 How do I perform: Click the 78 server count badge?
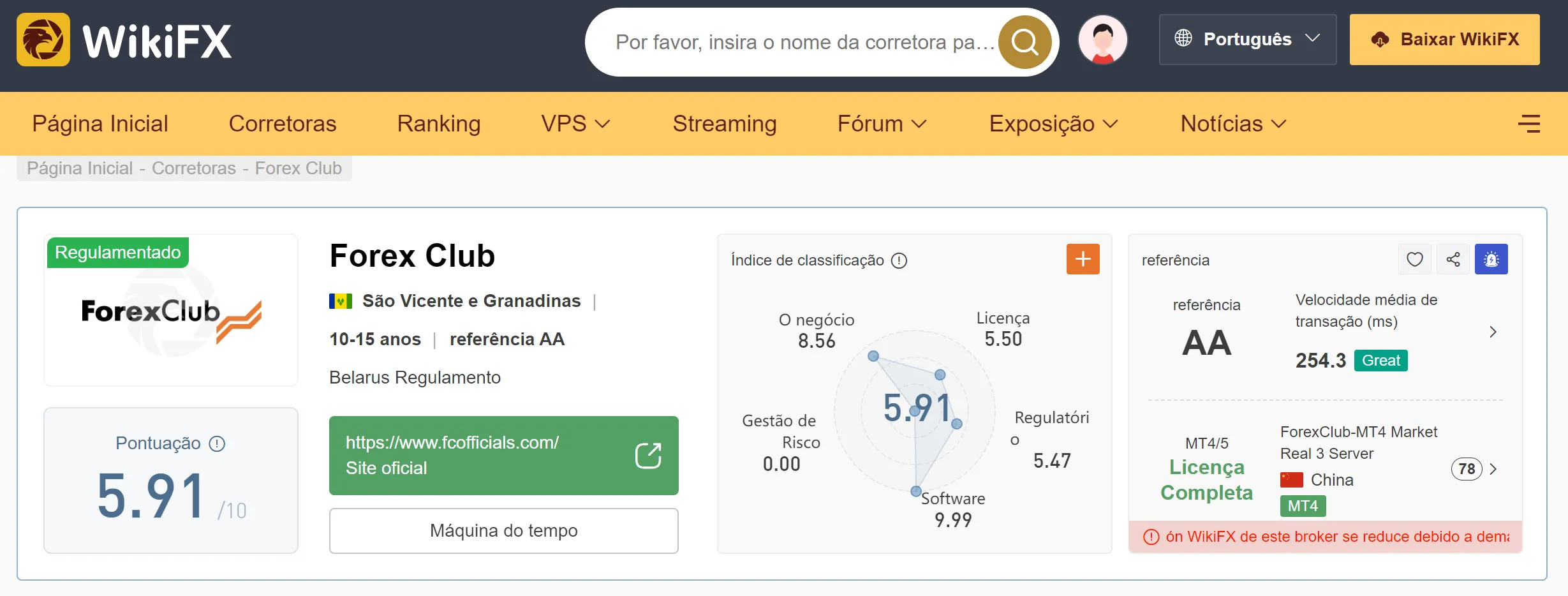pyautogui.click(x=1467, y=469)
